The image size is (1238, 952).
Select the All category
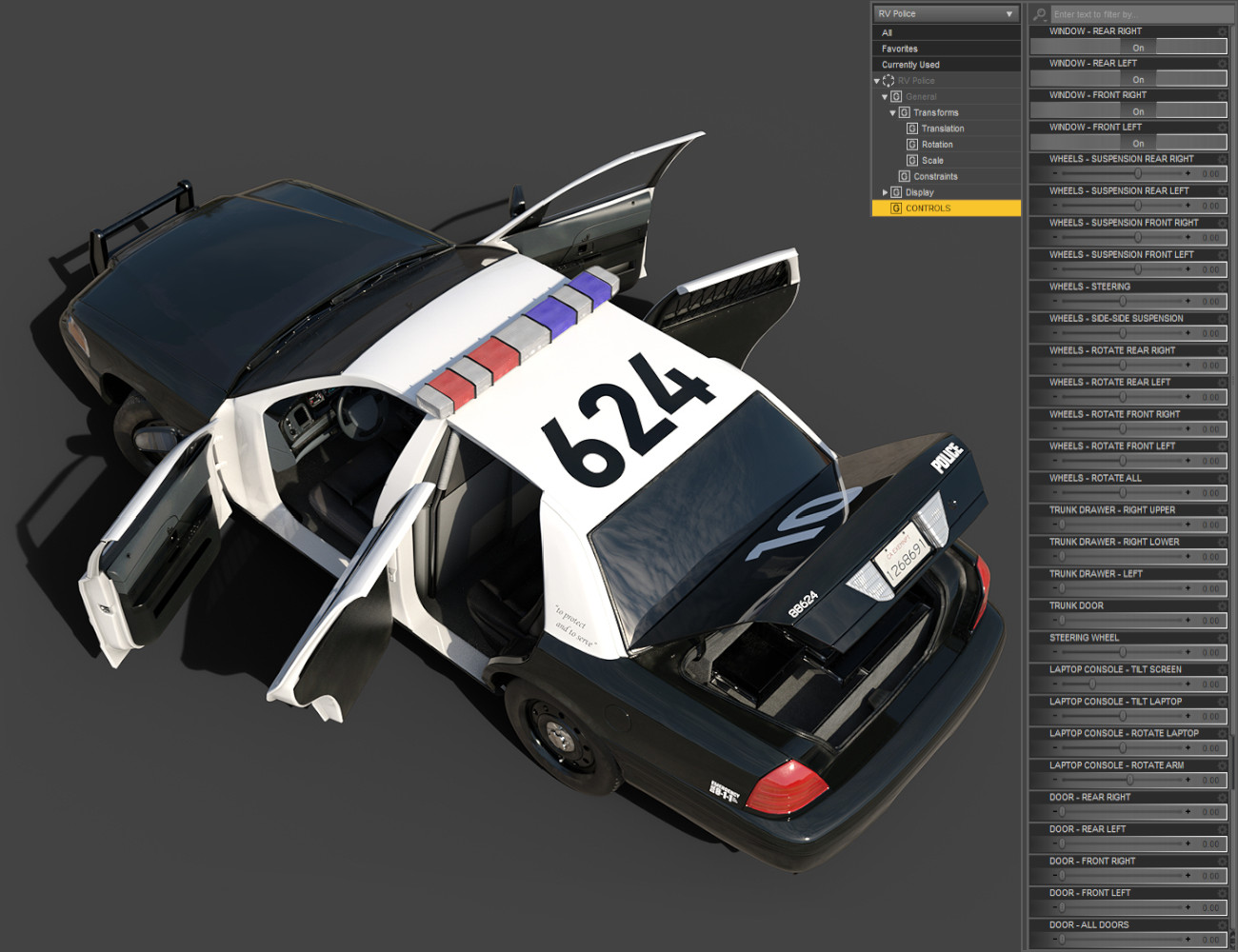(947, 32)
